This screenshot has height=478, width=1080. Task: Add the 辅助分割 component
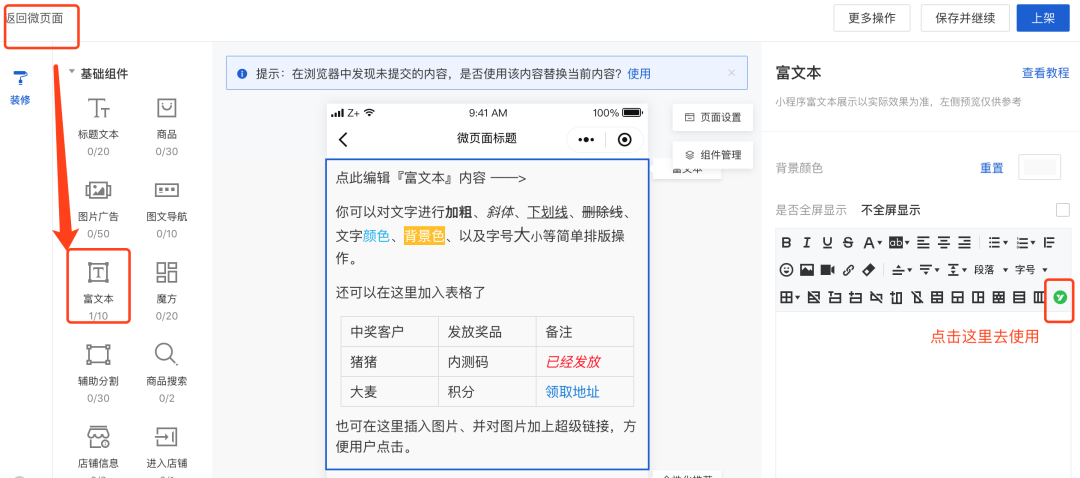98,373
